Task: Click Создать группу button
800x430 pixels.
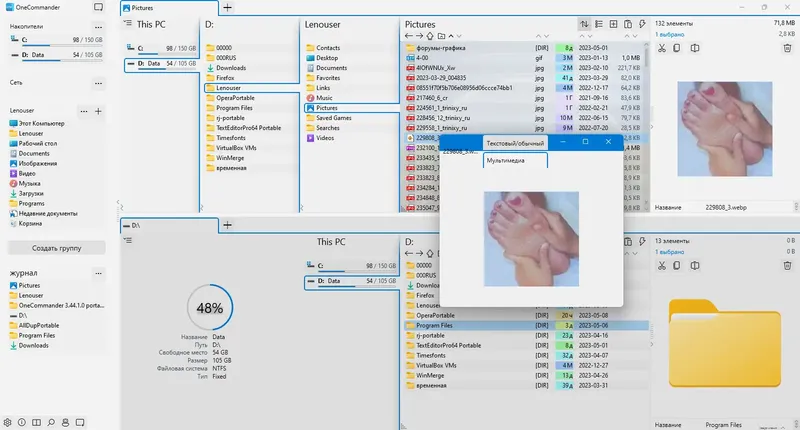Action: [57, 248]
